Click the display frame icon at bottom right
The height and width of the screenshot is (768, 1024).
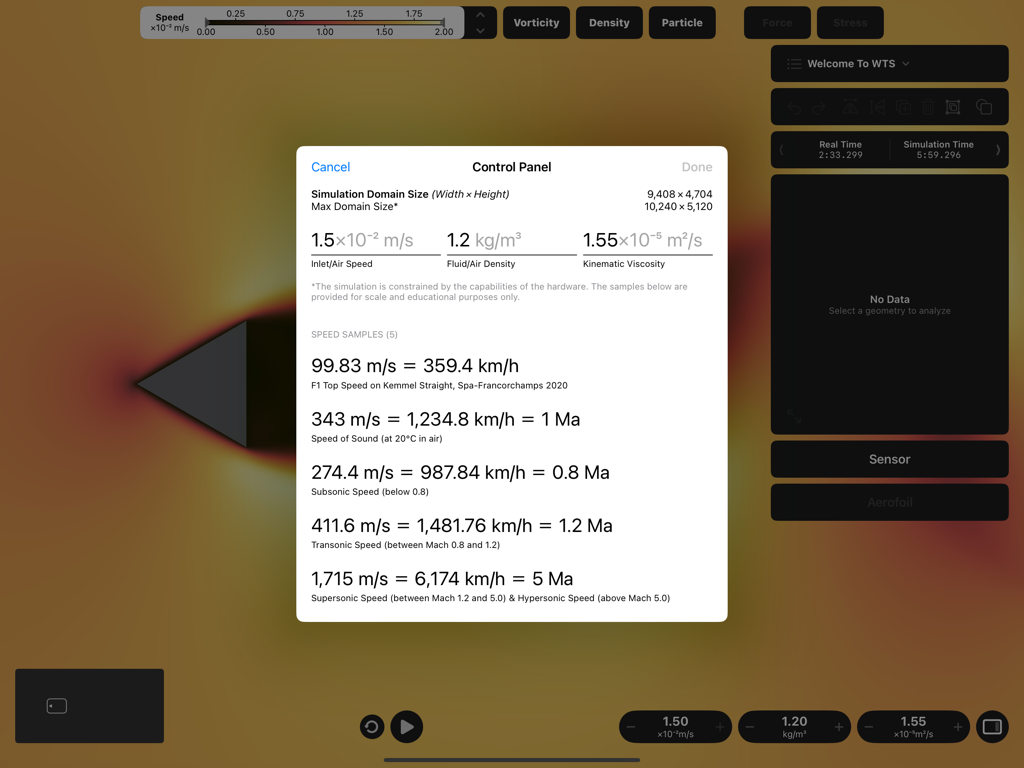pos(992,727)
